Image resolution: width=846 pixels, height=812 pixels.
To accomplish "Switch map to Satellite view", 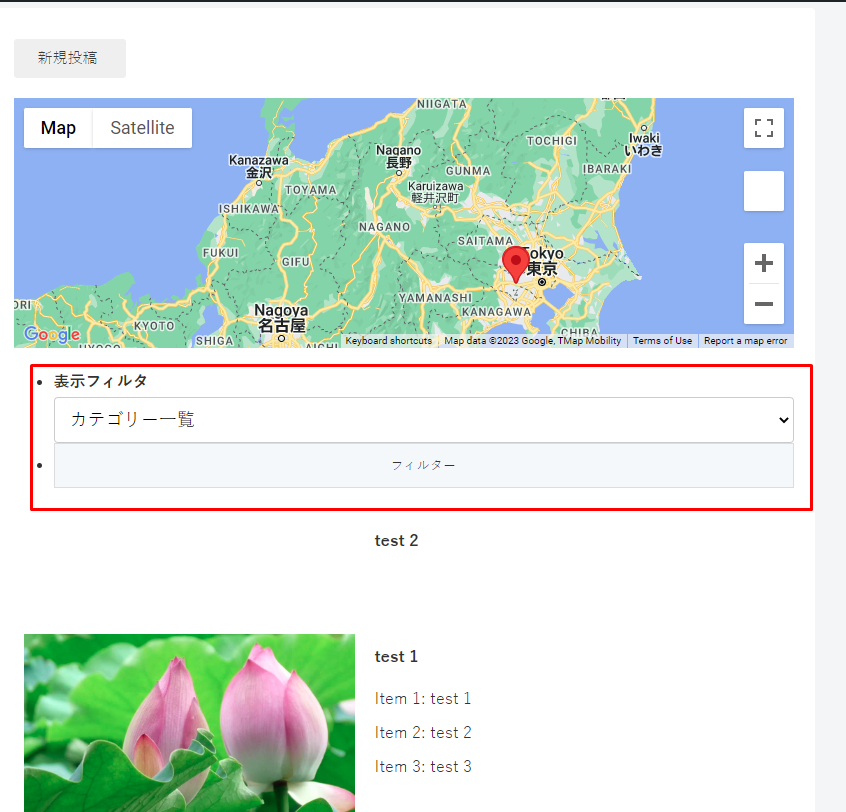I will pos(142,128).
